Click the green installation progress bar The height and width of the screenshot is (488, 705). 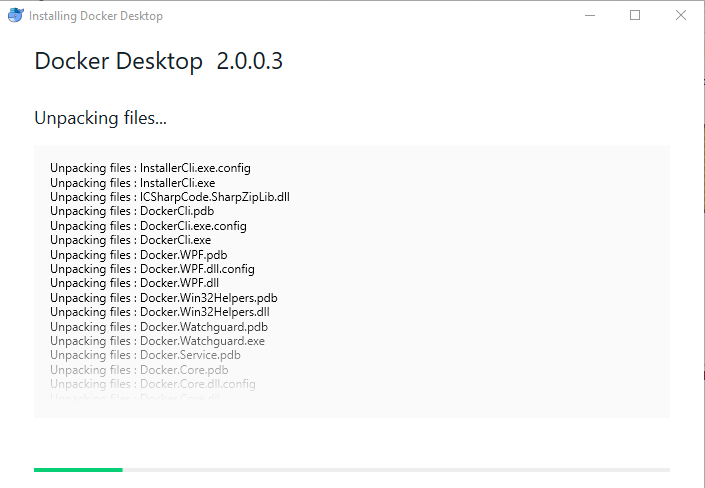tap(78, 470)
